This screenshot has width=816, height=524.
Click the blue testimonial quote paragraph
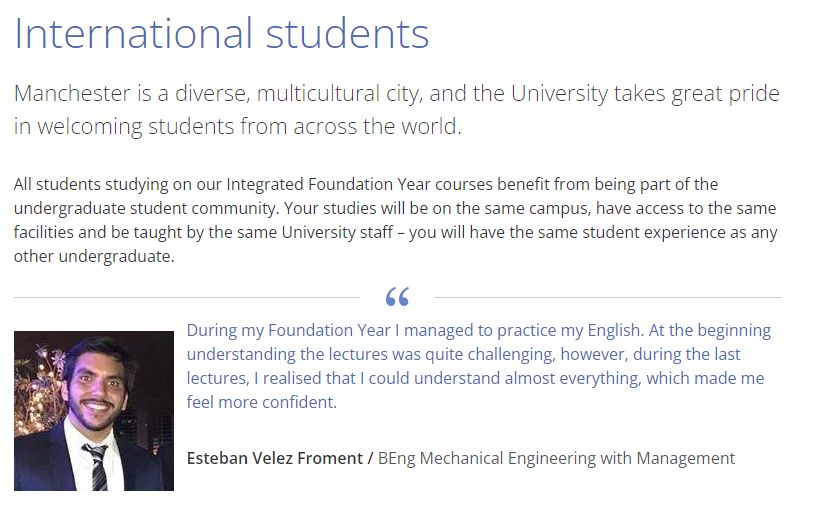pyautogui.click(x=479, y=366)
